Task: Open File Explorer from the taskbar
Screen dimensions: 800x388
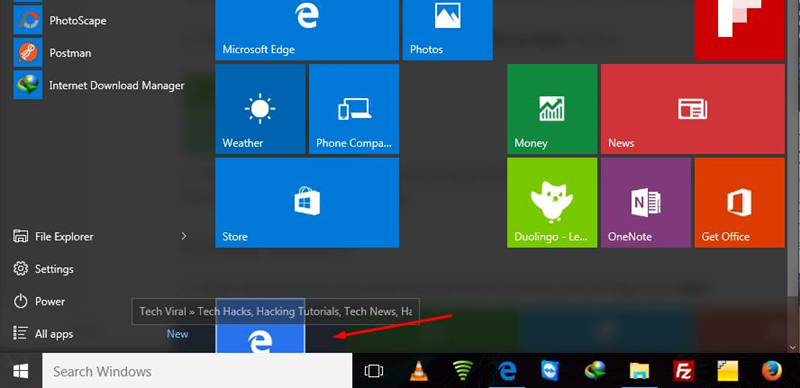Action: tap(639, 371)
